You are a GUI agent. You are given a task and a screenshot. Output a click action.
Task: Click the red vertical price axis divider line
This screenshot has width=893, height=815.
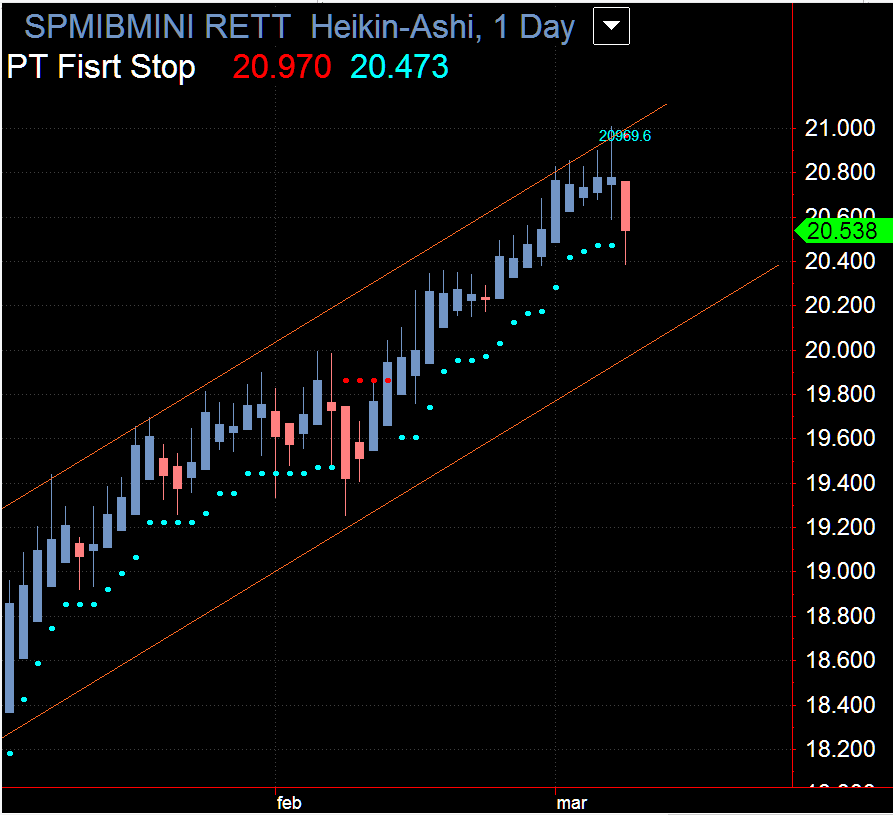[x=792, y=394]
